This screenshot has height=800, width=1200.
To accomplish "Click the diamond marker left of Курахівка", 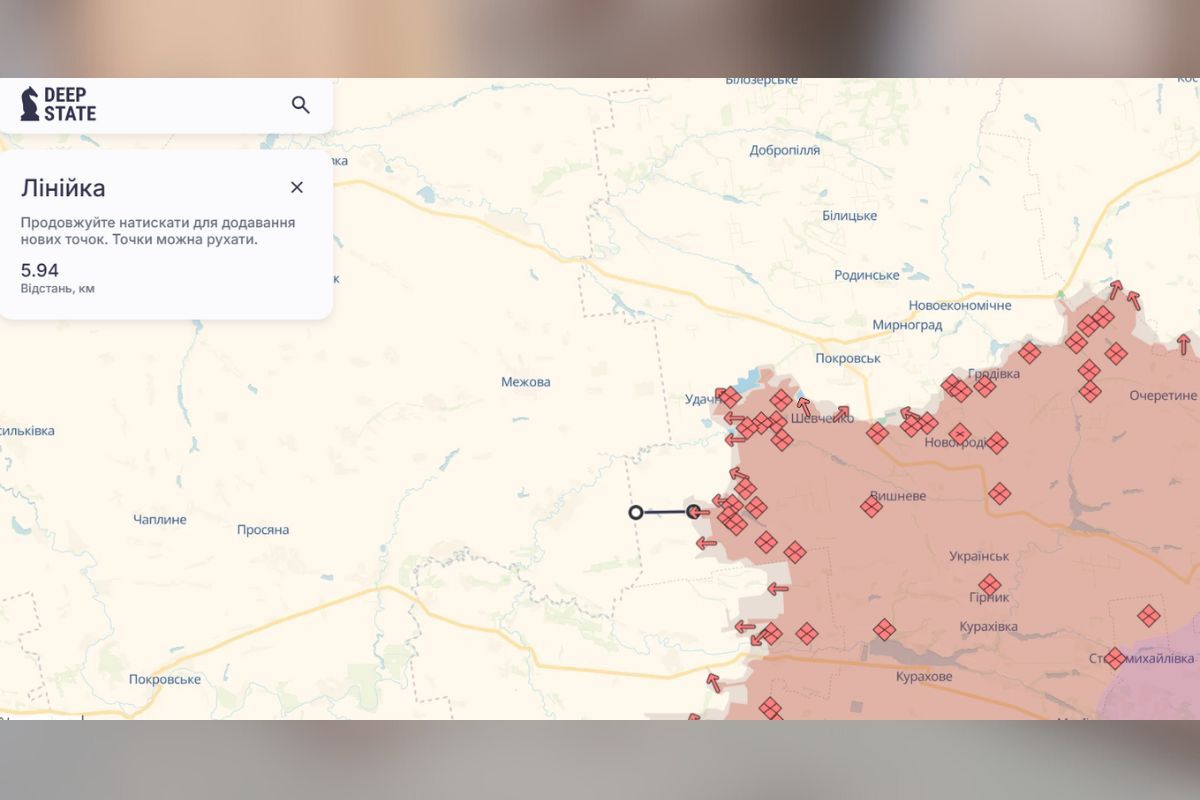I will tap(884, 629).
